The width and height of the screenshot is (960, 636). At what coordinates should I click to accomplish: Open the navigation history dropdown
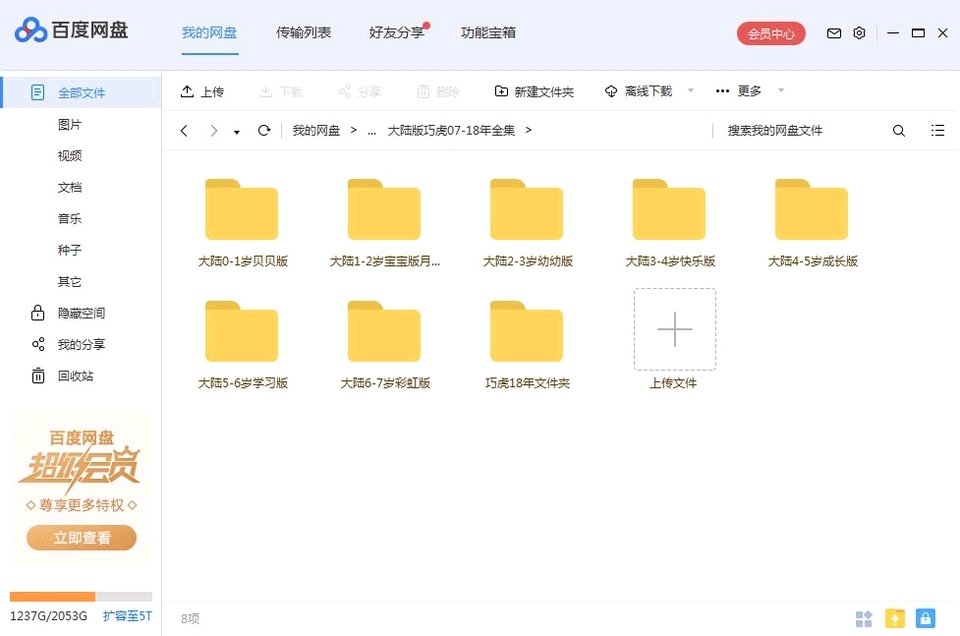coord(236,132)
